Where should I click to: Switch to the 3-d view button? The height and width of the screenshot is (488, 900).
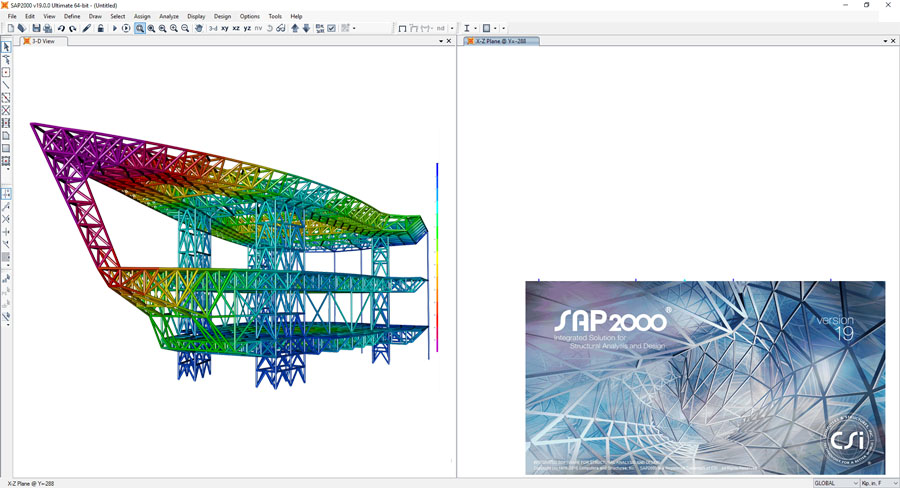click(x=213, y=28)
